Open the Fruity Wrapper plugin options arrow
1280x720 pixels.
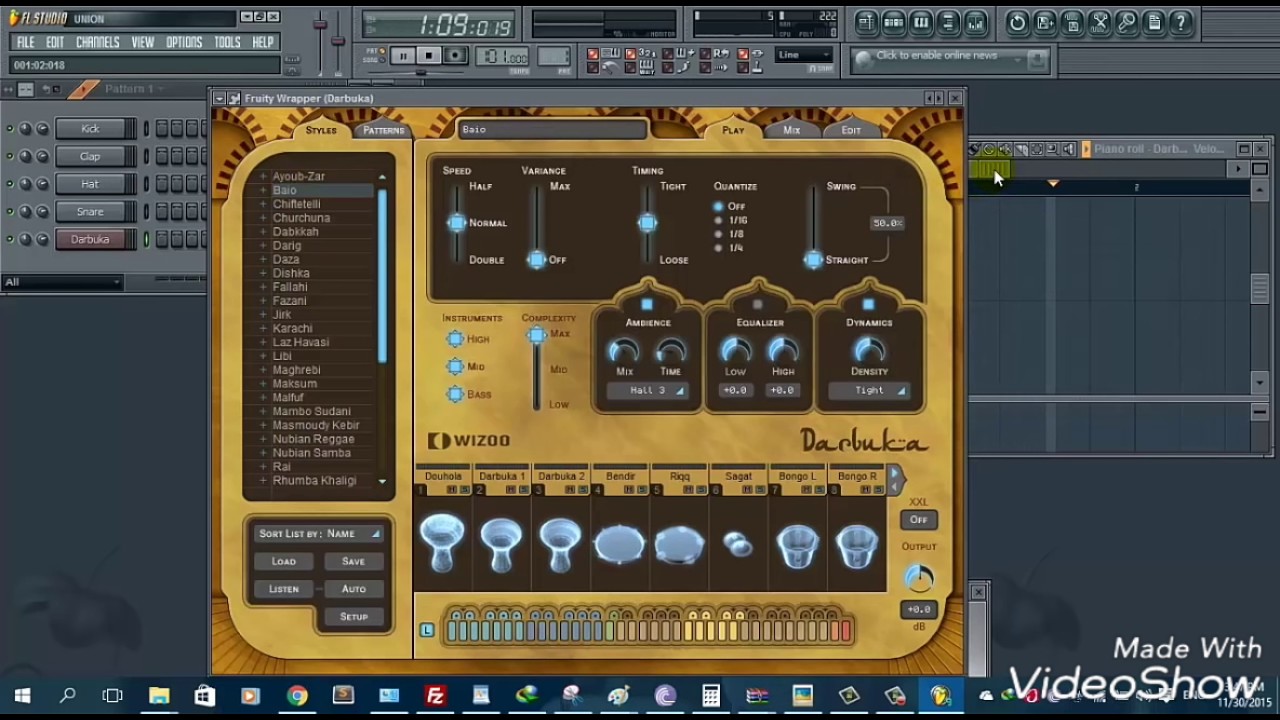pyautogui.click(x=221, y=98)
